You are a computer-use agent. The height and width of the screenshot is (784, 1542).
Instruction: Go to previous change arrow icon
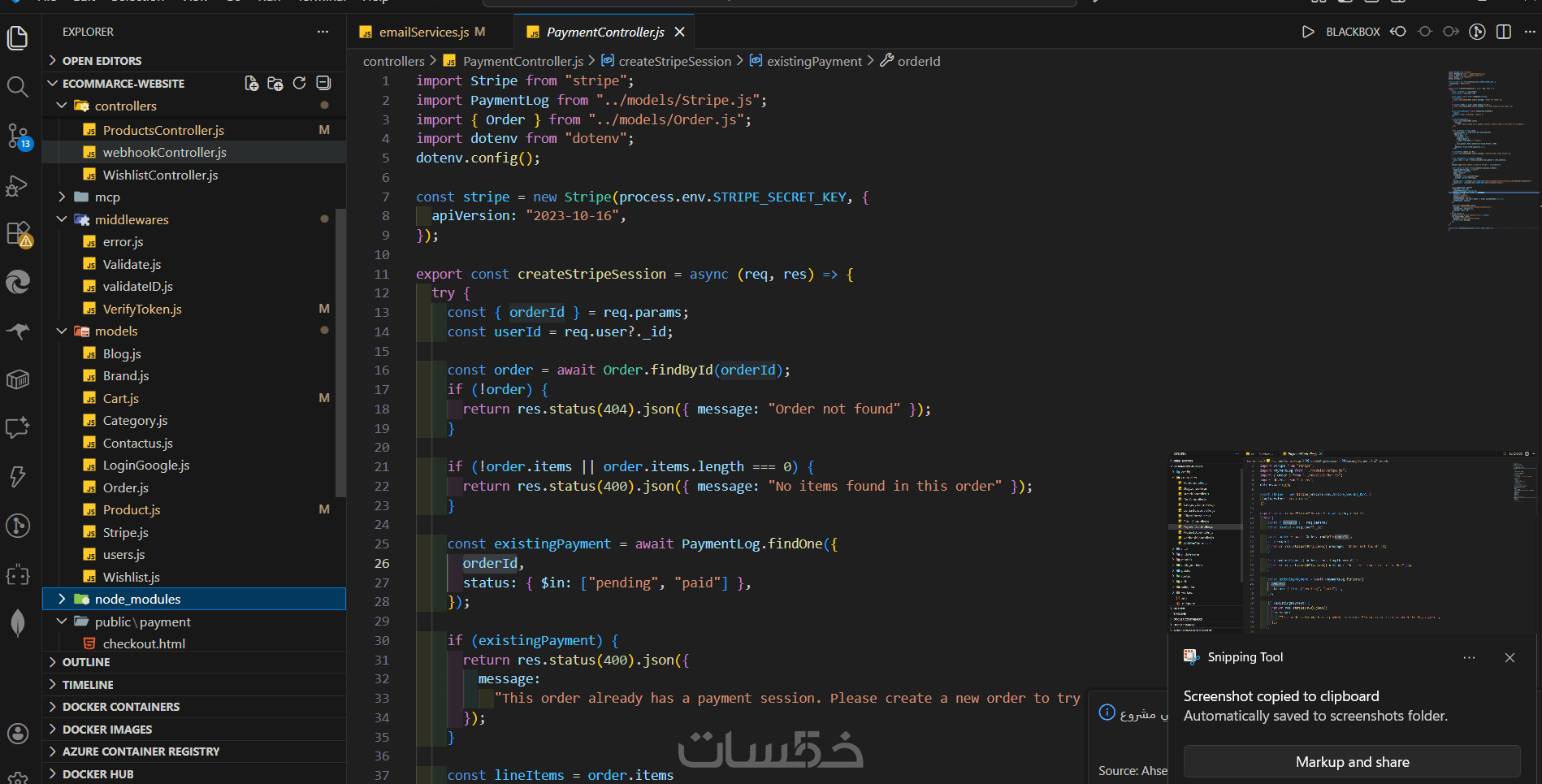[1398, 32]
